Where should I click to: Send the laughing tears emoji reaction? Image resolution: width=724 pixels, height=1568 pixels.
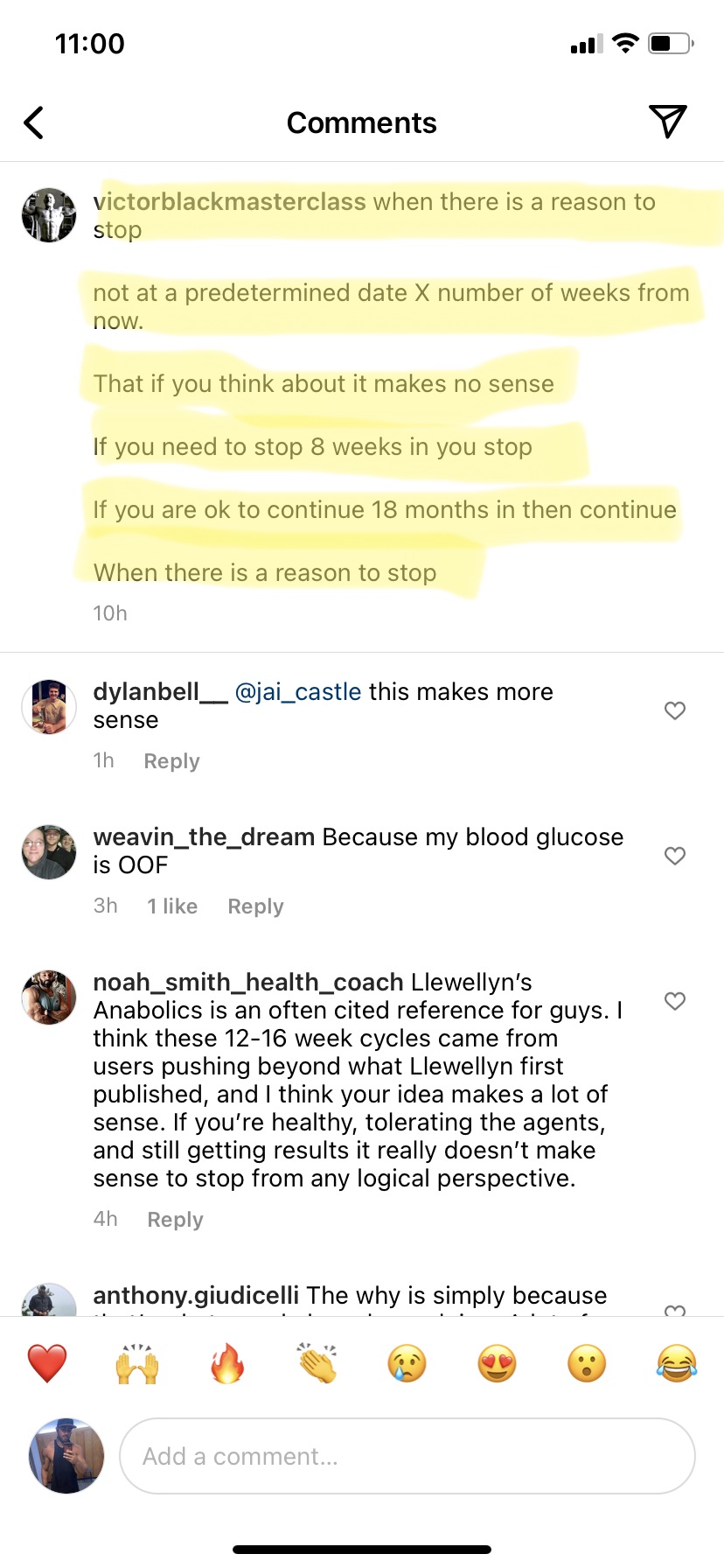(x=677, y=1363)
